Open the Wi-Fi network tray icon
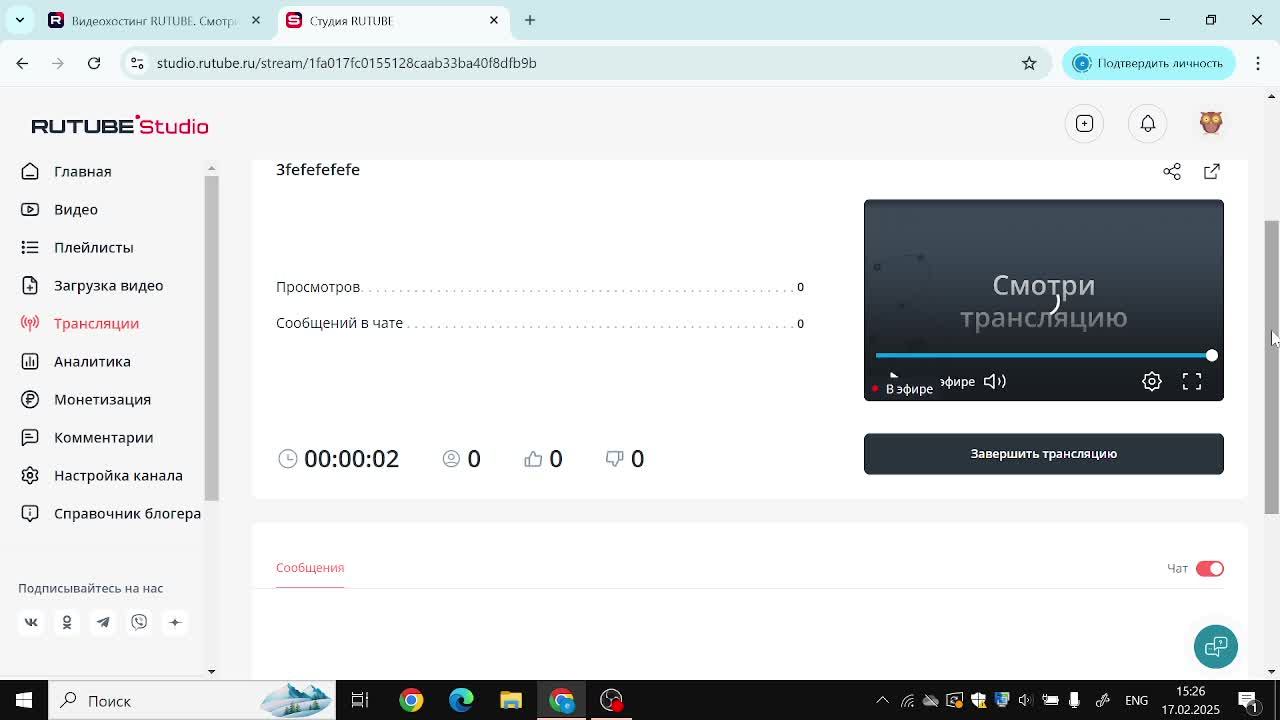The height and width of the screenshot is (720, 1280). pyautogui.click(x=907, y=701)
